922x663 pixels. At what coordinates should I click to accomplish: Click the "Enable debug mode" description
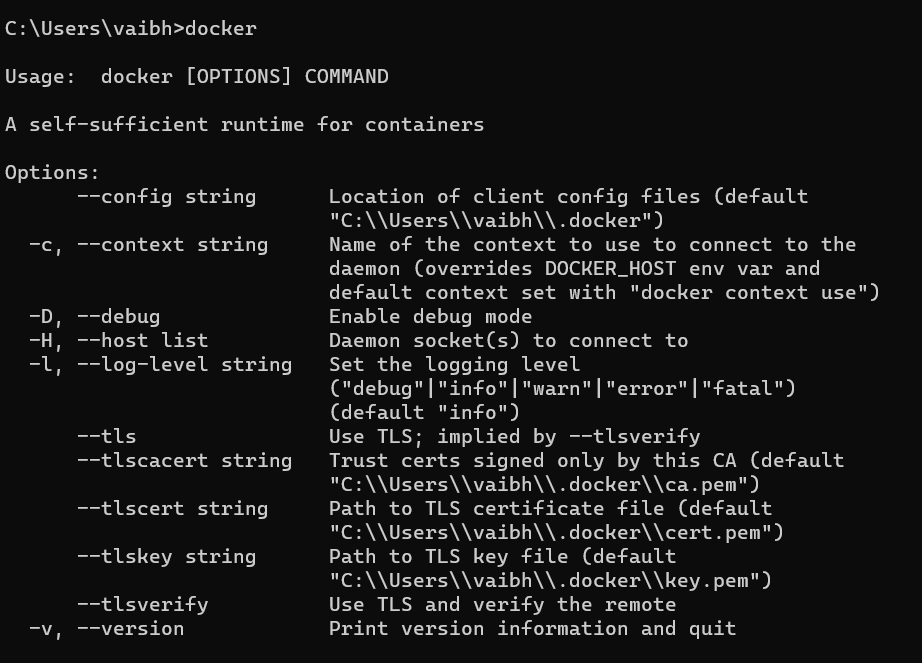[430, 317]
